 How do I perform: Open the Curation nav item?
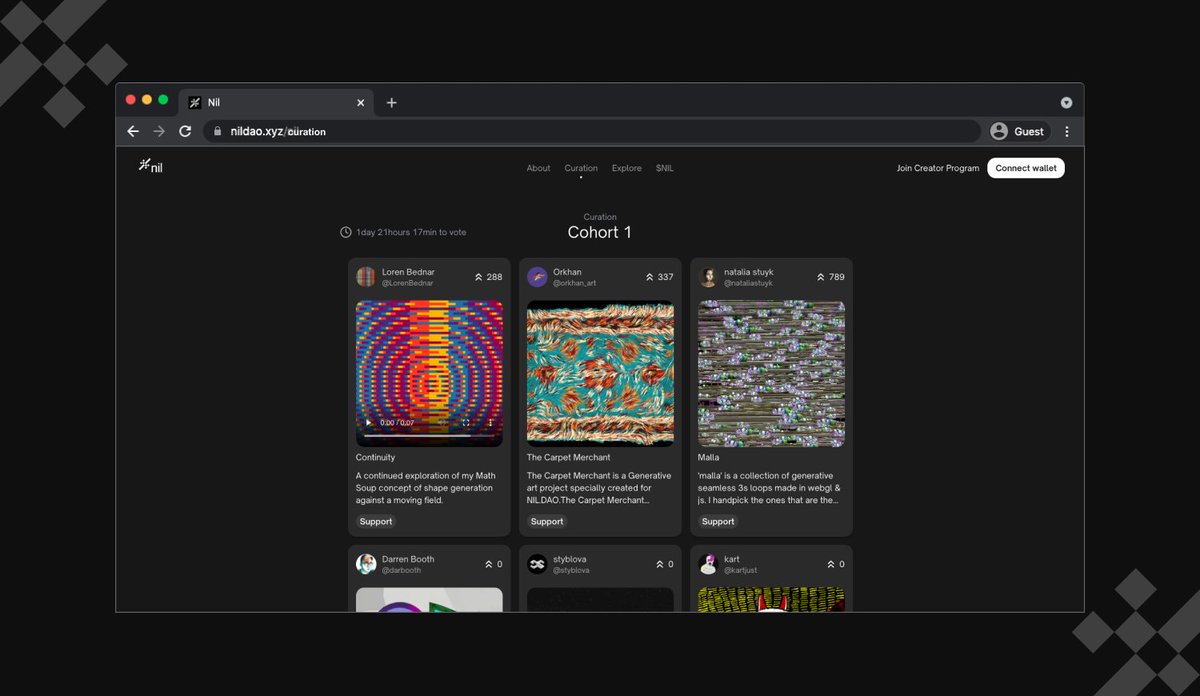(x=581, y=168)
